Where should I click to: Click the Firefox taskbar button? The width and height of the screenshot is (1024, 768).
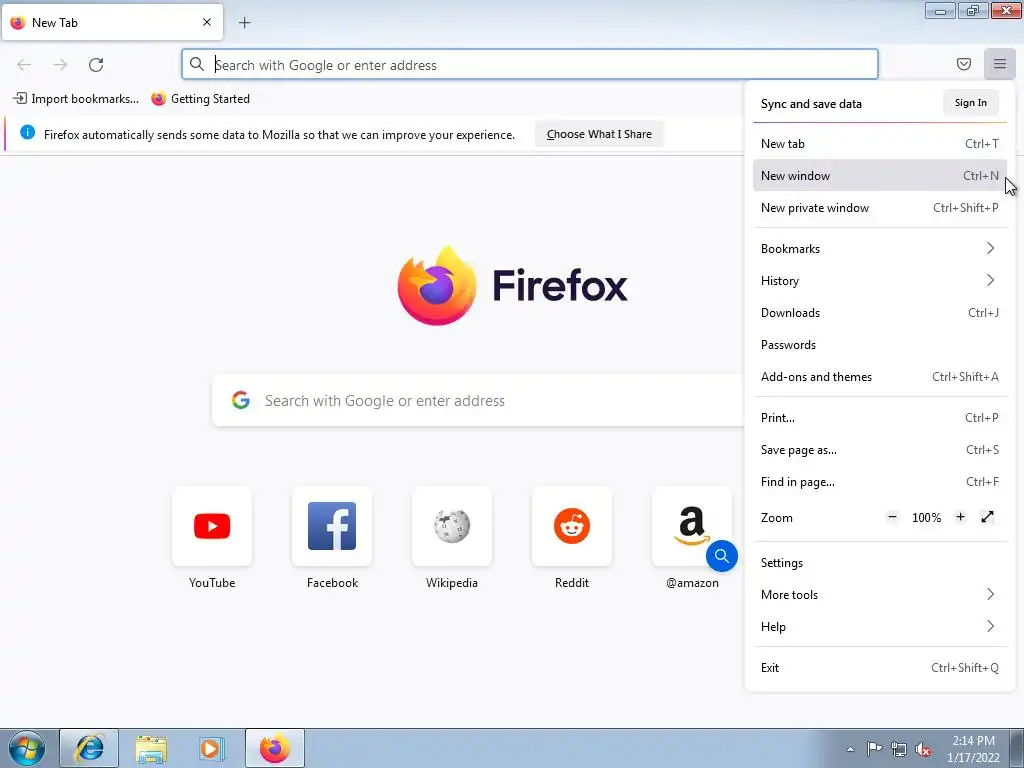coord(275,748)
